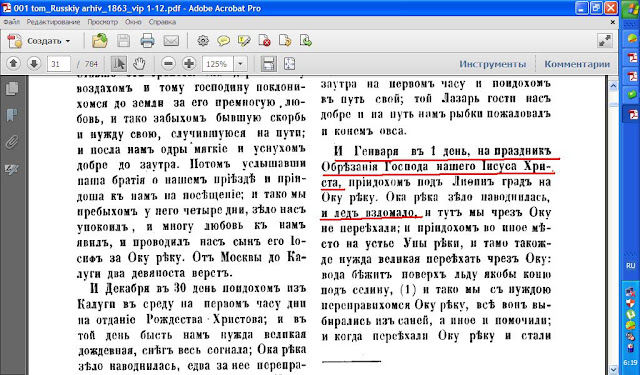Screen dimensions: 640x375
Task: Click the print document icon
Action: pos(147,41)
